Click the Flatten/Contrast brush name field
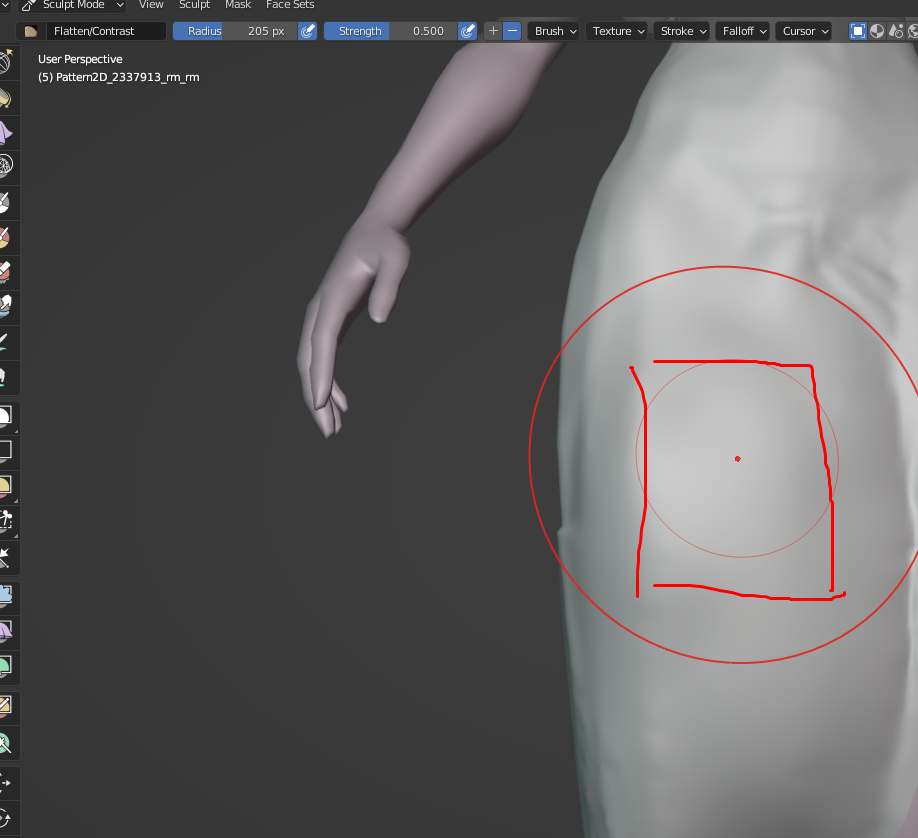Viewport: 918px width, 838px height. click(105, 31)
